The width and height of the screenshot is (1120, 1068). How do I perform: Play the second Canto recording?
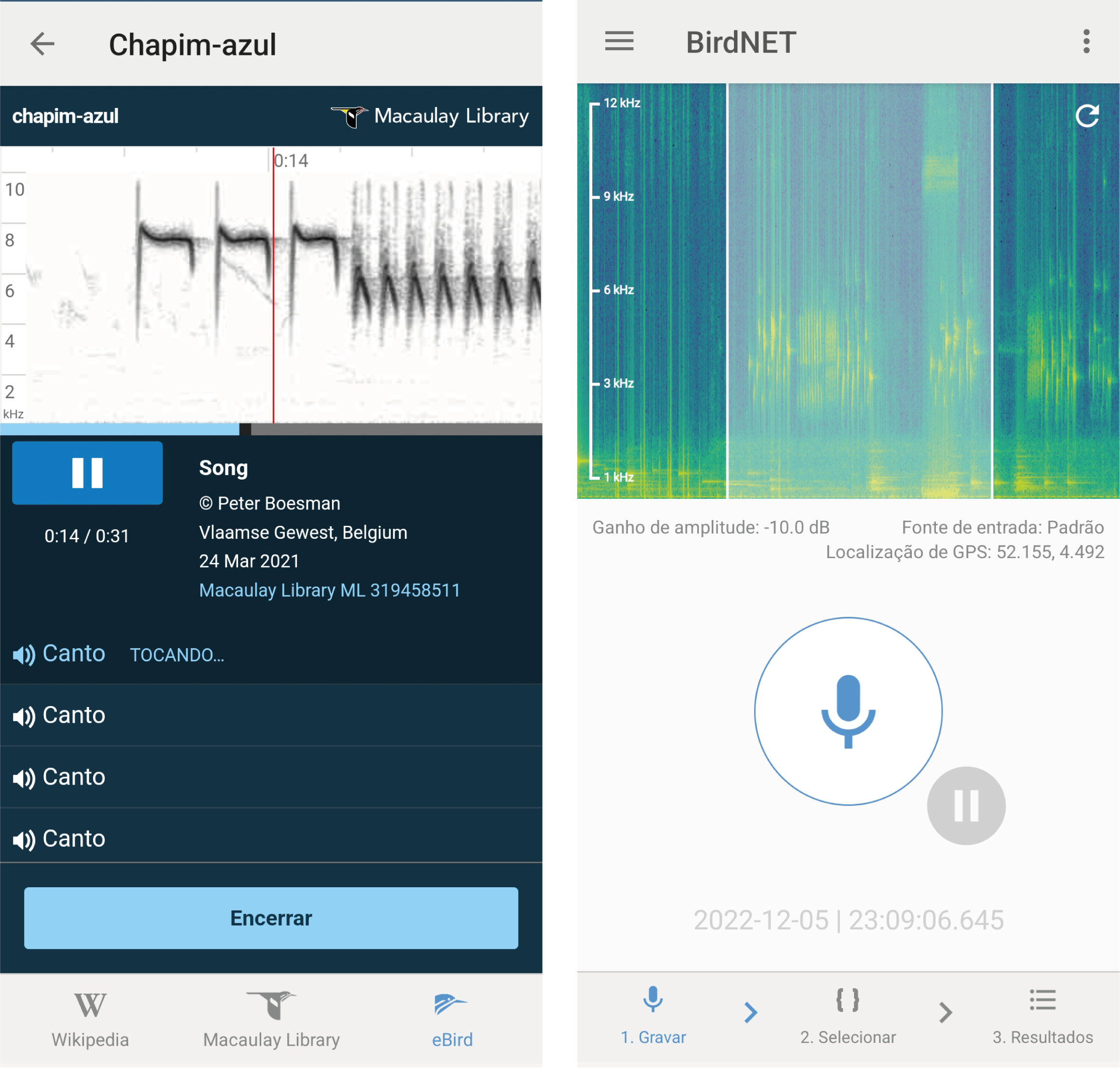point(271,715)
